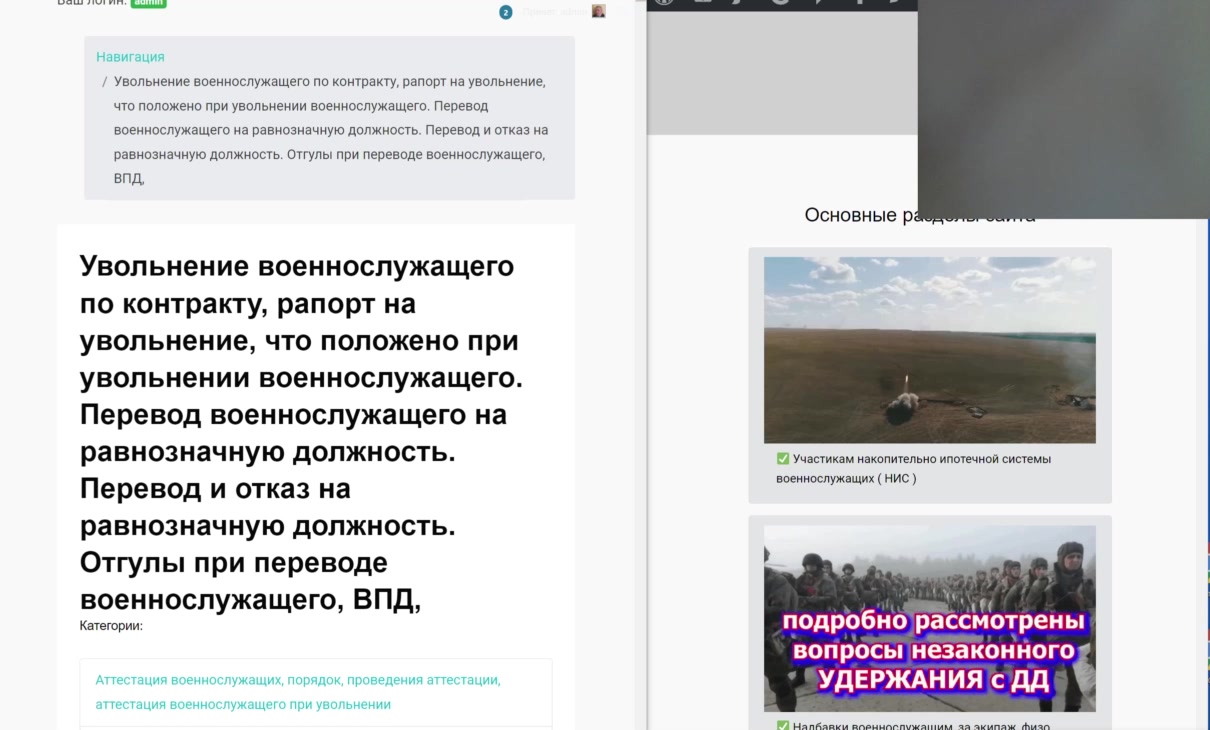1210x730 pixels.
Task: Open the rocket launch field thumbnail
Action: pyautogui.click(x=929, y=350)
